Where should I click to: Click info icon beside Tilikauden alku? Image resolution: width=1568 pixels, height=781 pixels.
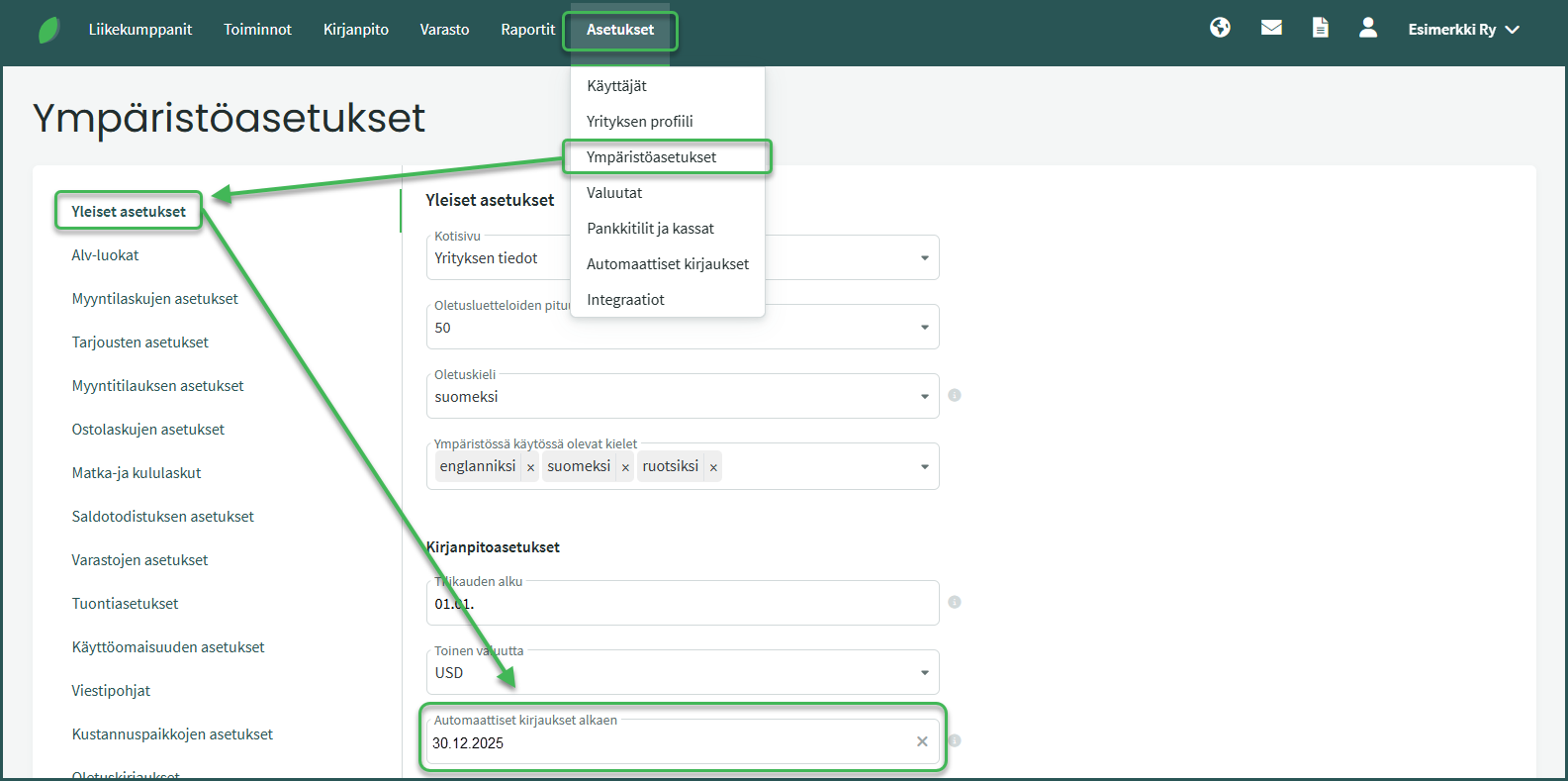tap(955, 602)
